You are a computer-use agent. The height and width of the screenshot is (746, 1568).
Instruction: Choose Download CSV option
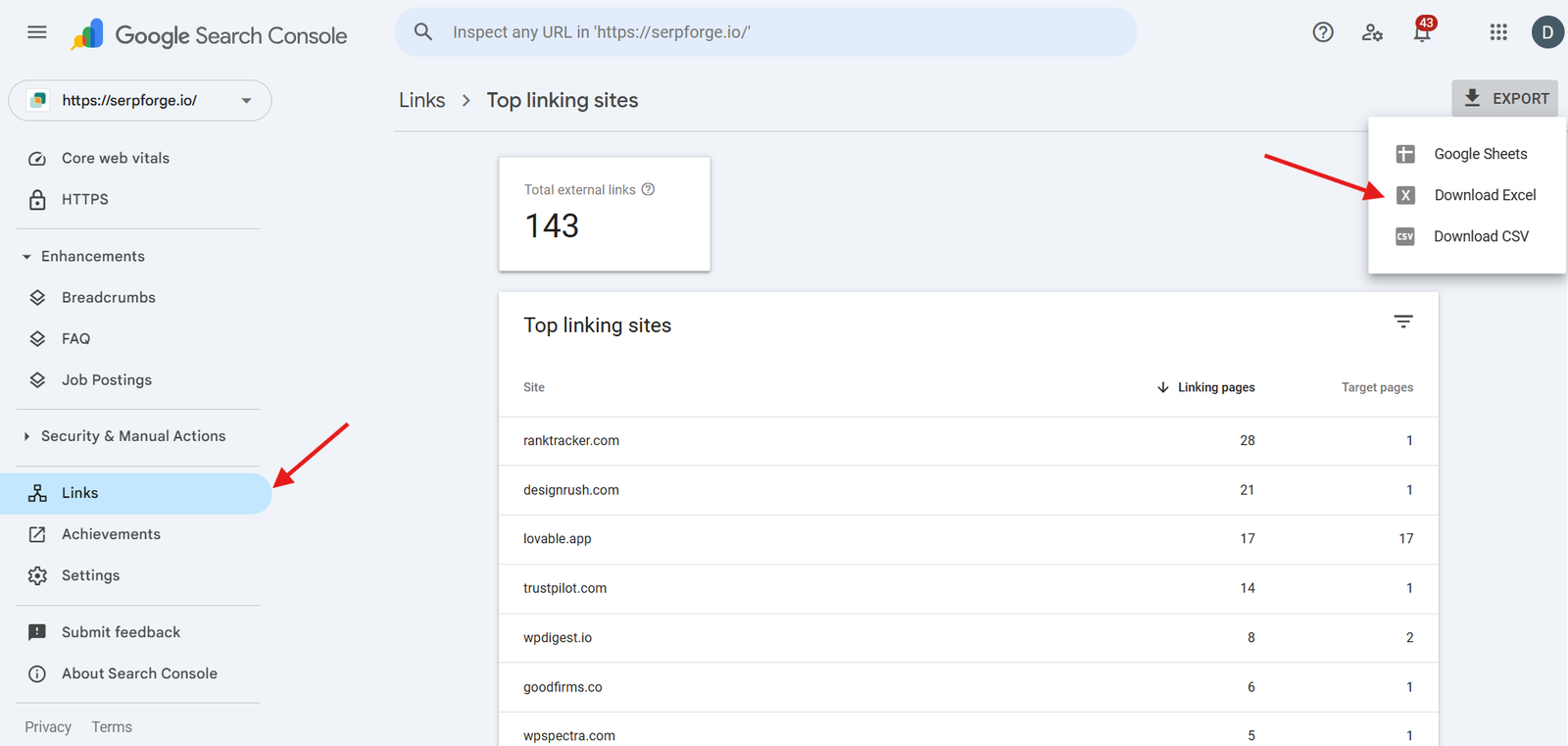[x=1467, y=236]
